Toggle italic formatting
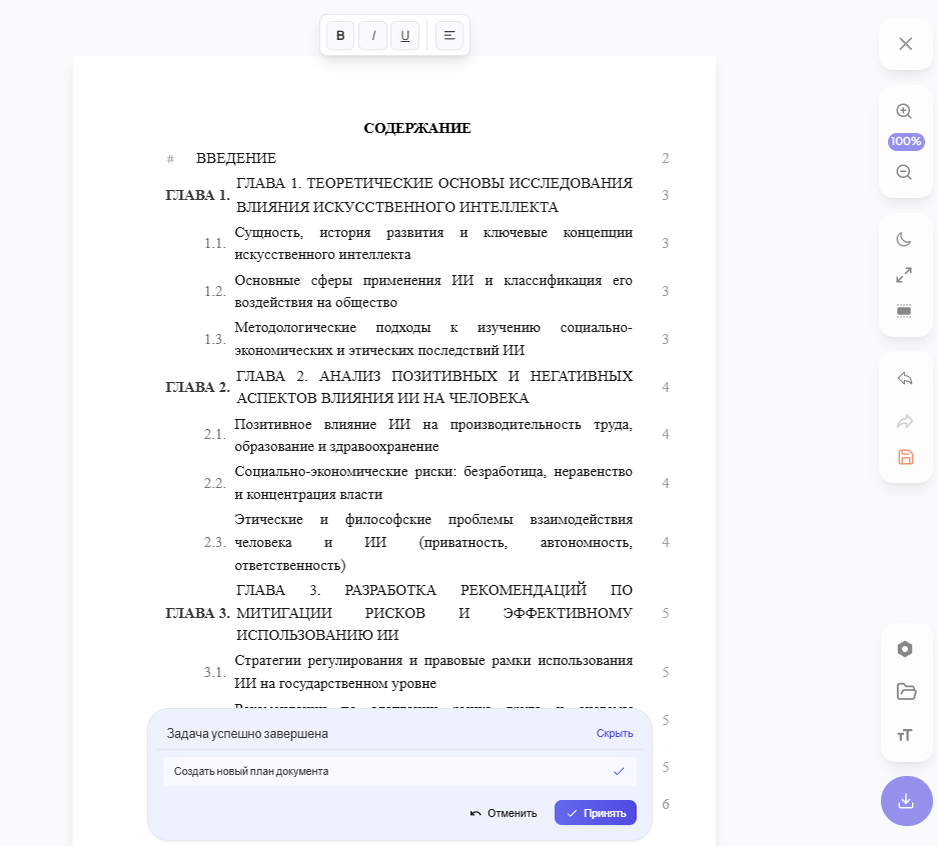This screenshot has height=846, width=938. (x=373, y=35)
